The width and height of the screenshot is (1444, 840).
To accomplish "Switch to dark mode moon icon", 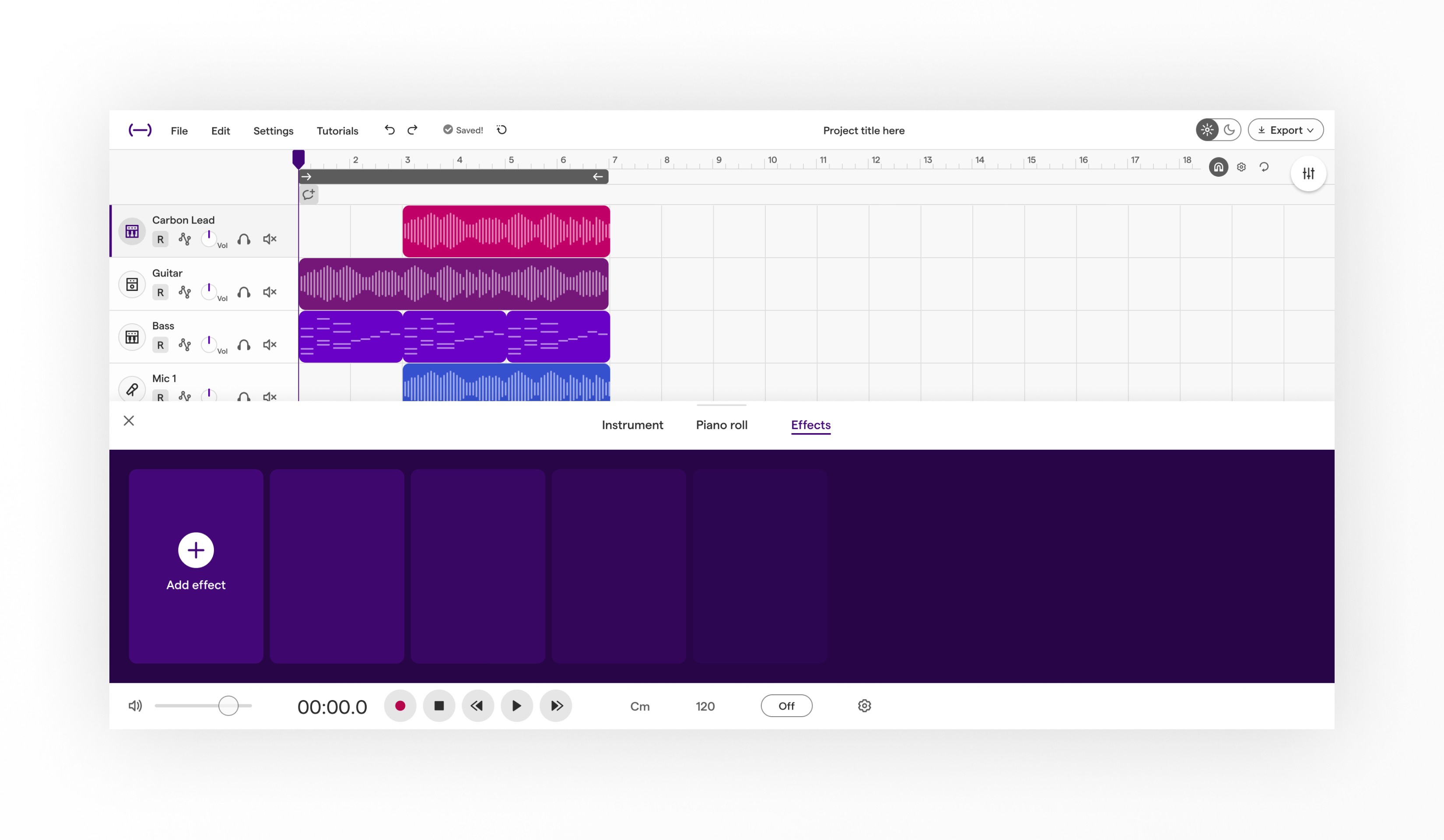I will (1230, 130).
